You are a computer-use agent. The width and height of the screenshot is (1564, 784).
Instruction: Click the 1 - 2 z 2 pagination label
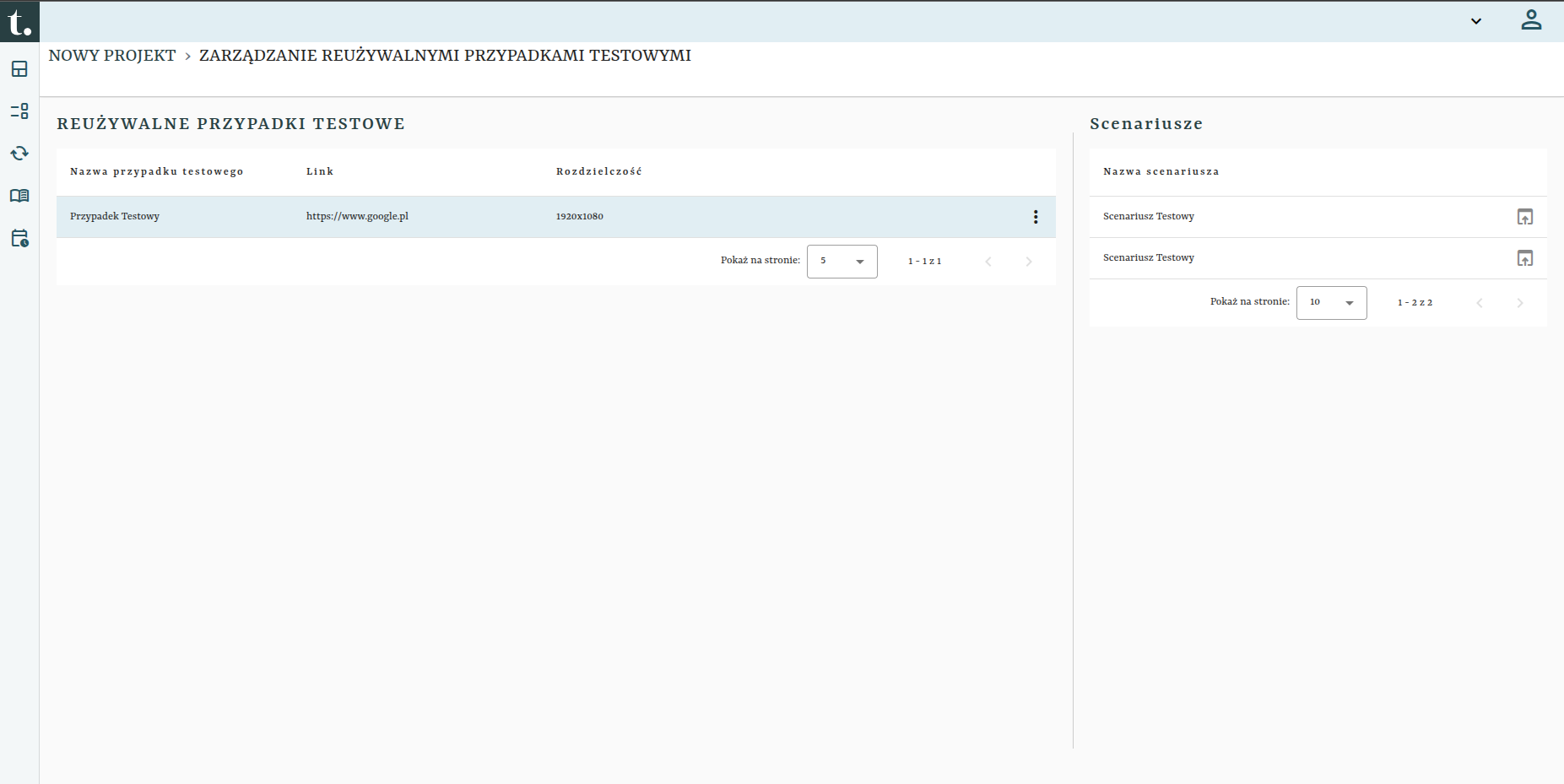[x=1415, y=303]
